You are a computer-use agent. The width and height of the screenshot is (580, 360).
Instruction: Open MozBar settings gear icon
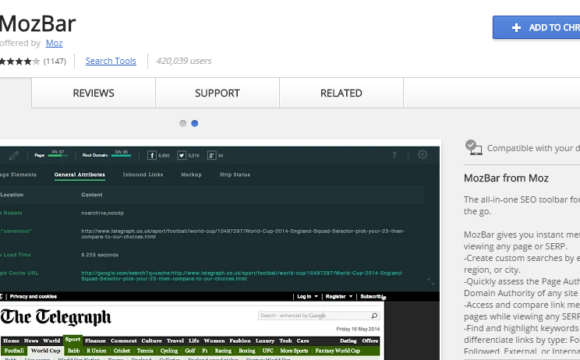click(x=422, y=155)
